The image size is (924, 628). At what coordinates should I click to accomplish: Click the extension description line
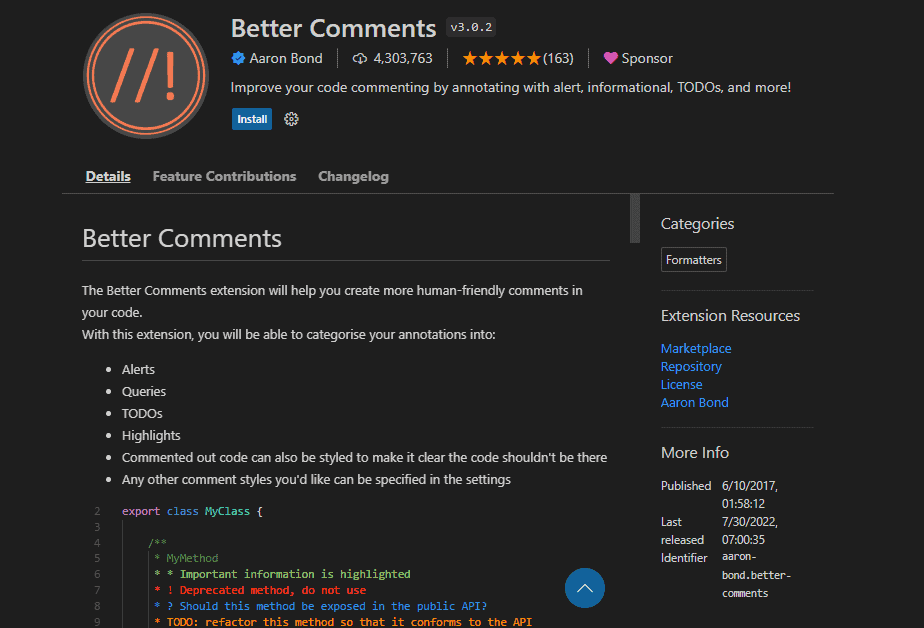tap(511, 87)
